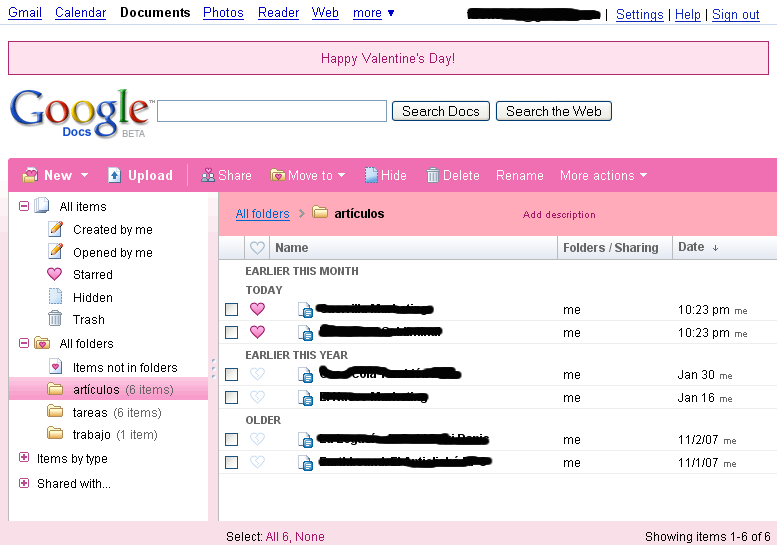This screenshot has height=545, width=777.
Task: Check the box for the 11/1/07 document
Action: 231,462
